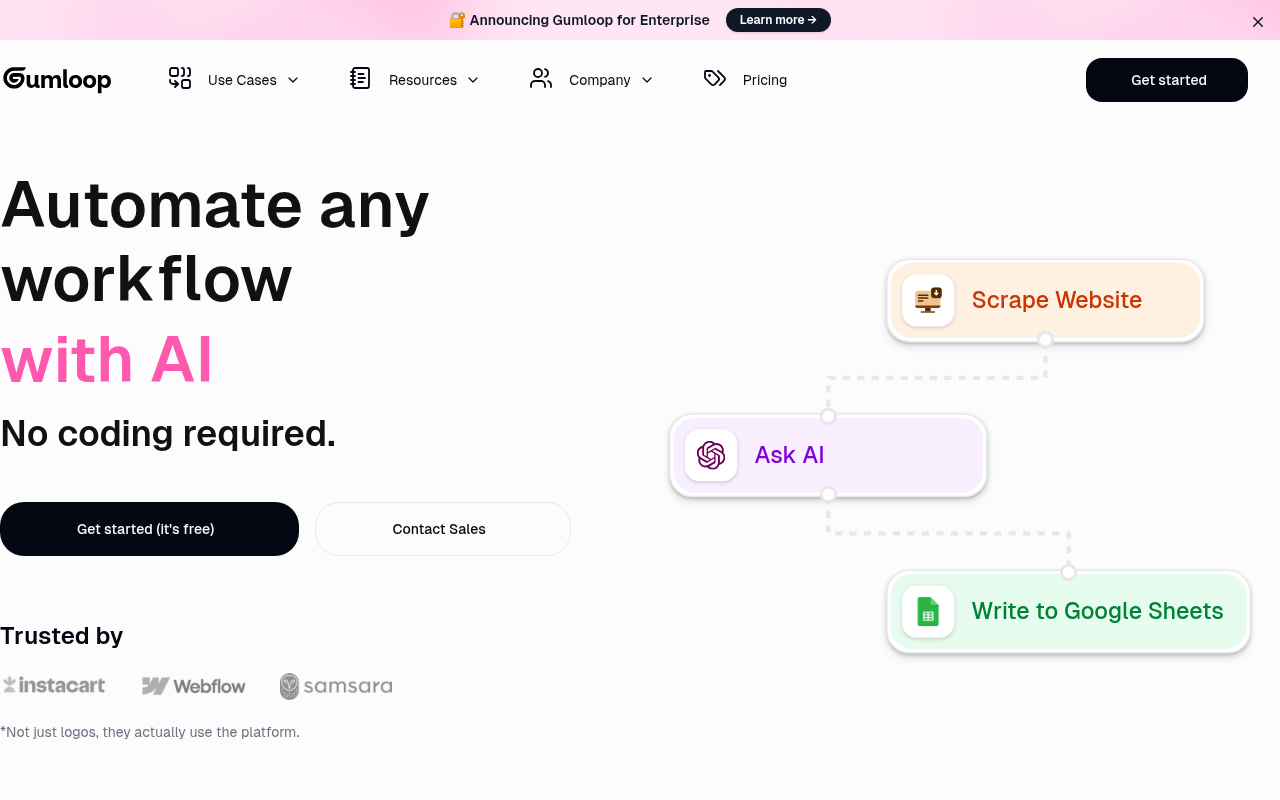Follow the Learn more link in the banner

tap(778, 19)
